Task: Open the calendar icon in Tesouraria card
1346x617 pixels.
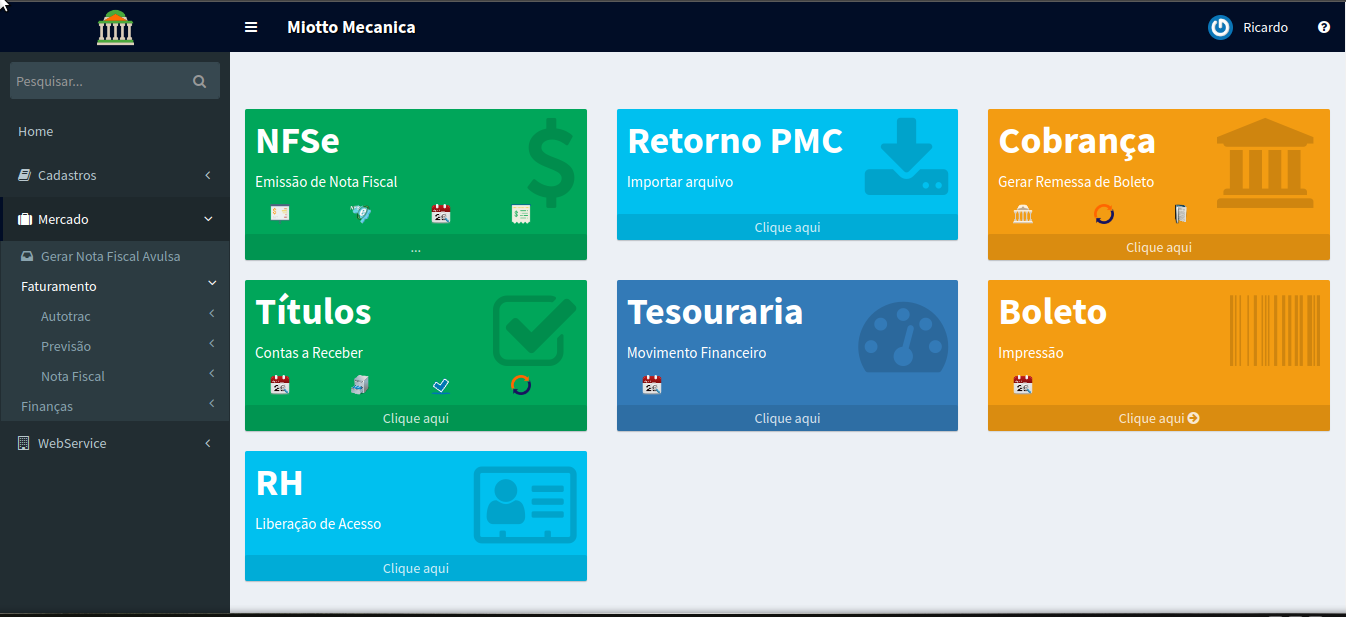Action: click(652, 385)
